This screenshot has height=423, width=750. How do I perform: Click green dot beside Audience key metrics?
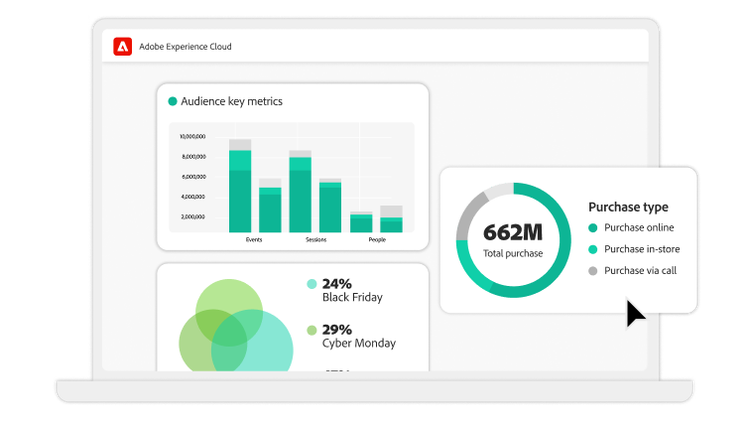[172, 101]
